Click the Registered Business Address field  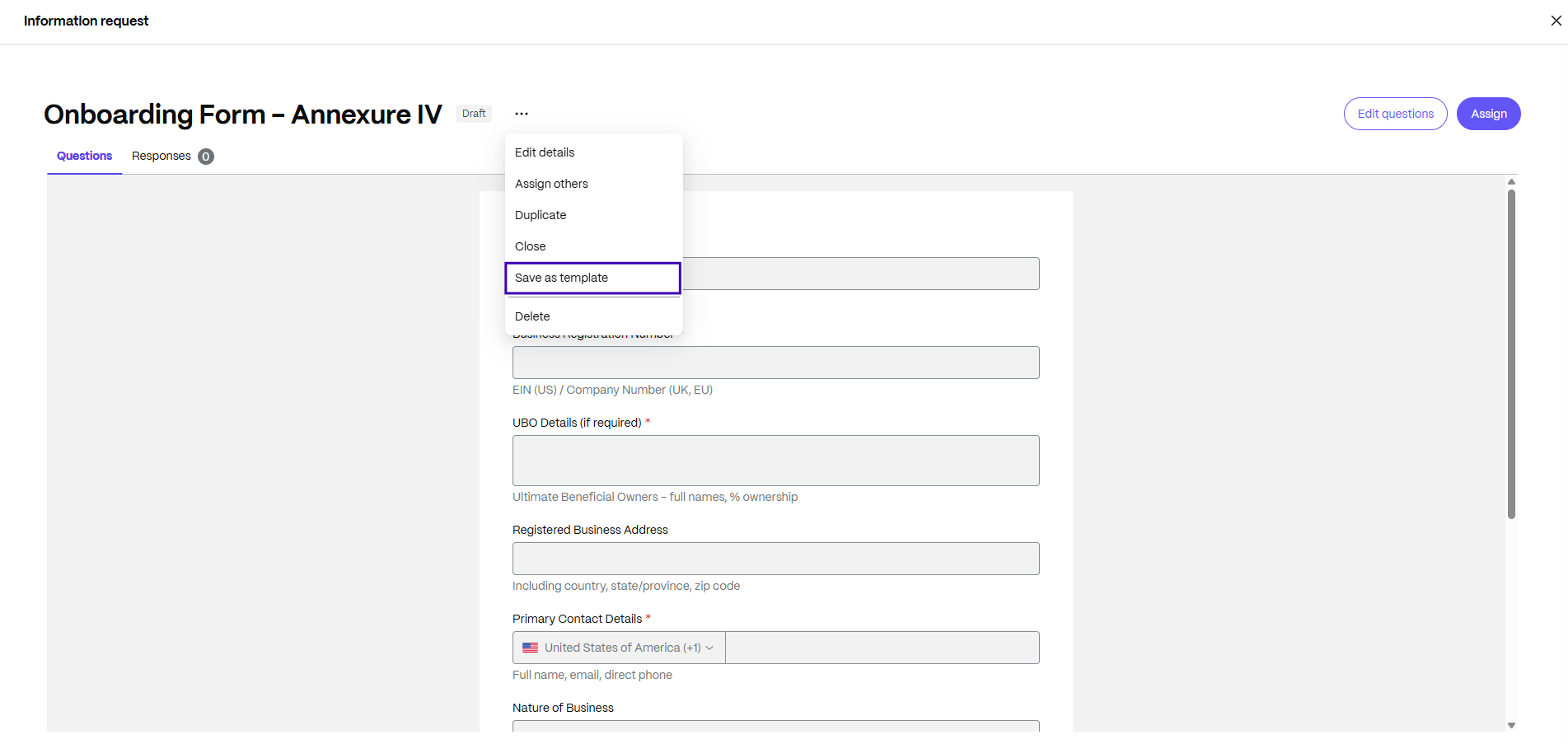tap(775, 558)
